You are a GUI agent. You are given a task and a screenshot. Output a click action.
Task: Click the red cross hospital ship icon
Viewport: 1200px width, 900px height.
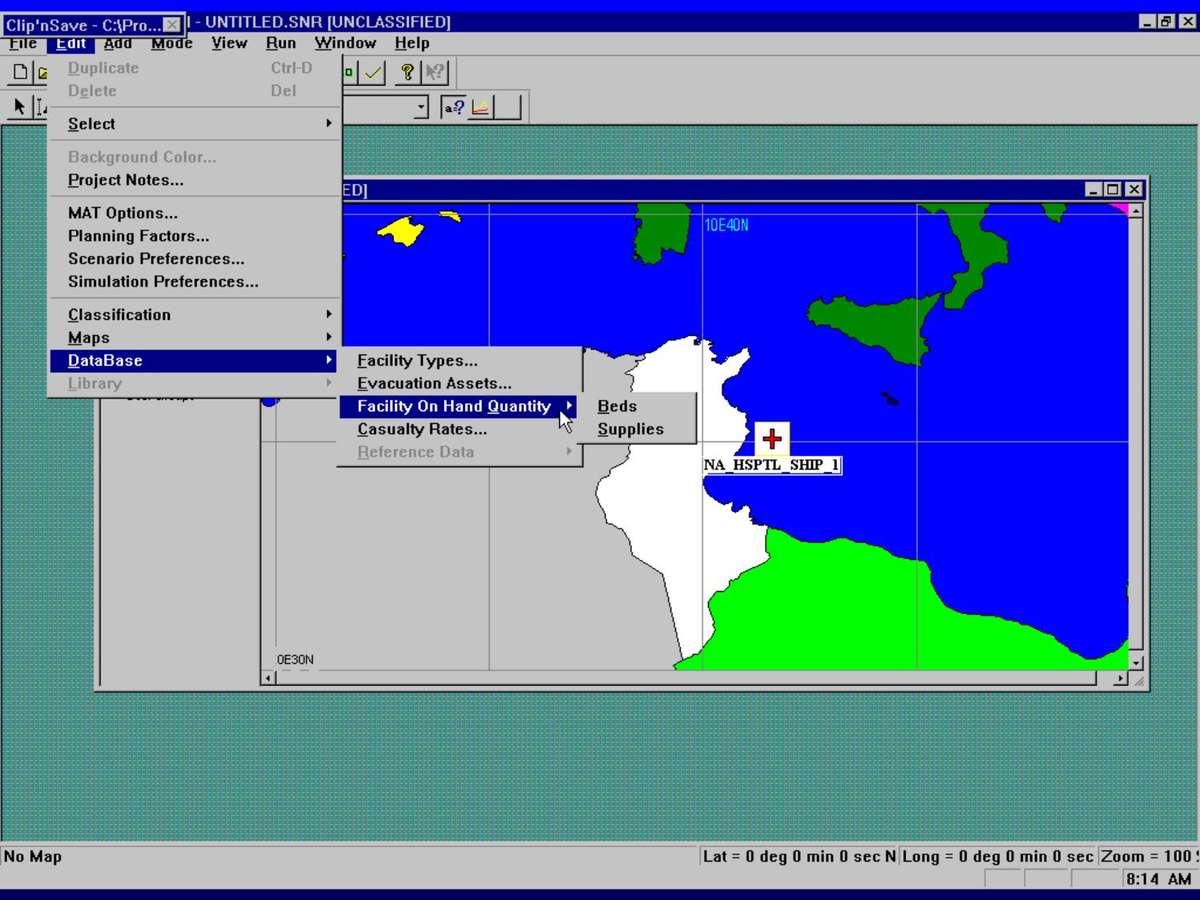click(x=771, y=439)
